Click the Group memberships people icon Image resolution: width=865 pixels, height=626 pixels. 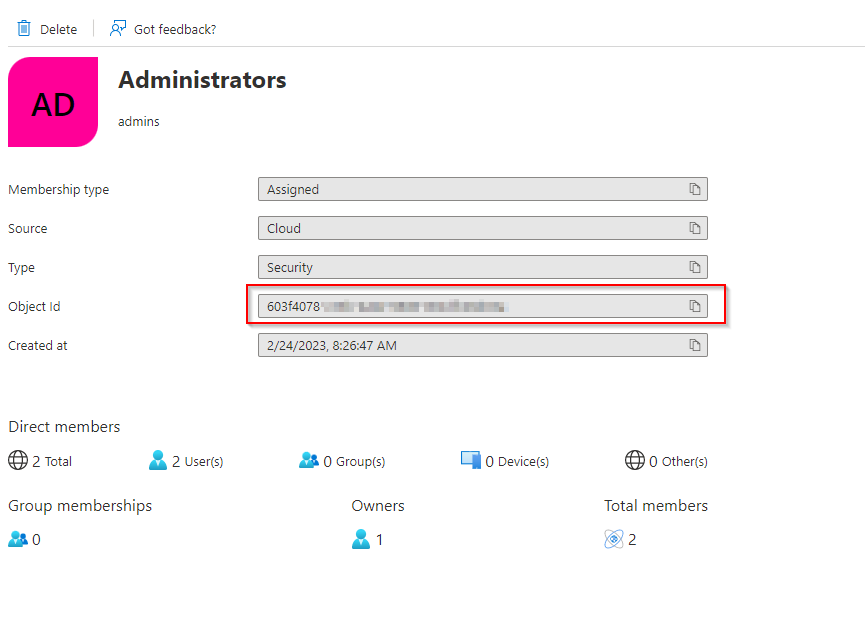tap(18, 540)
